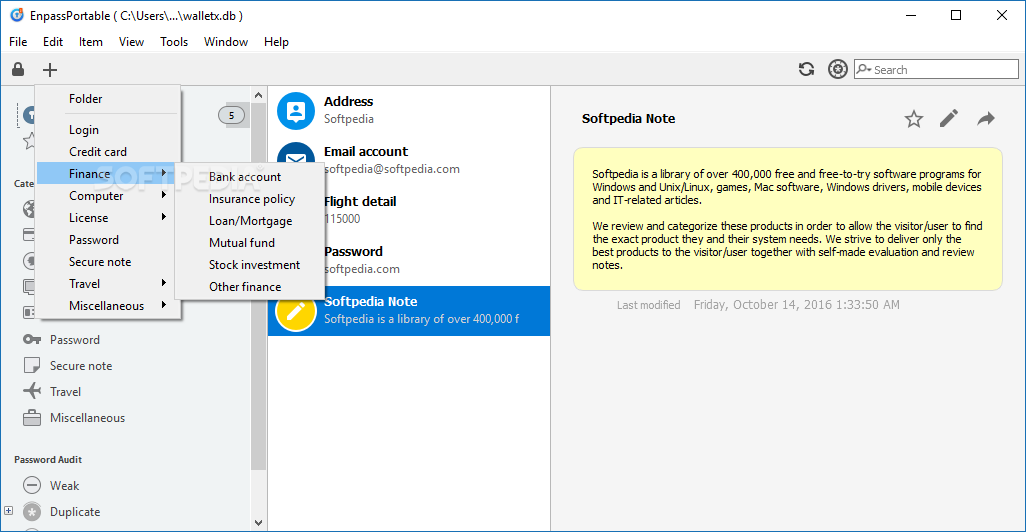The height and width of the screenshot is (532, 1026).
Task: Open the License submenu entry
Action: [106, 218]
